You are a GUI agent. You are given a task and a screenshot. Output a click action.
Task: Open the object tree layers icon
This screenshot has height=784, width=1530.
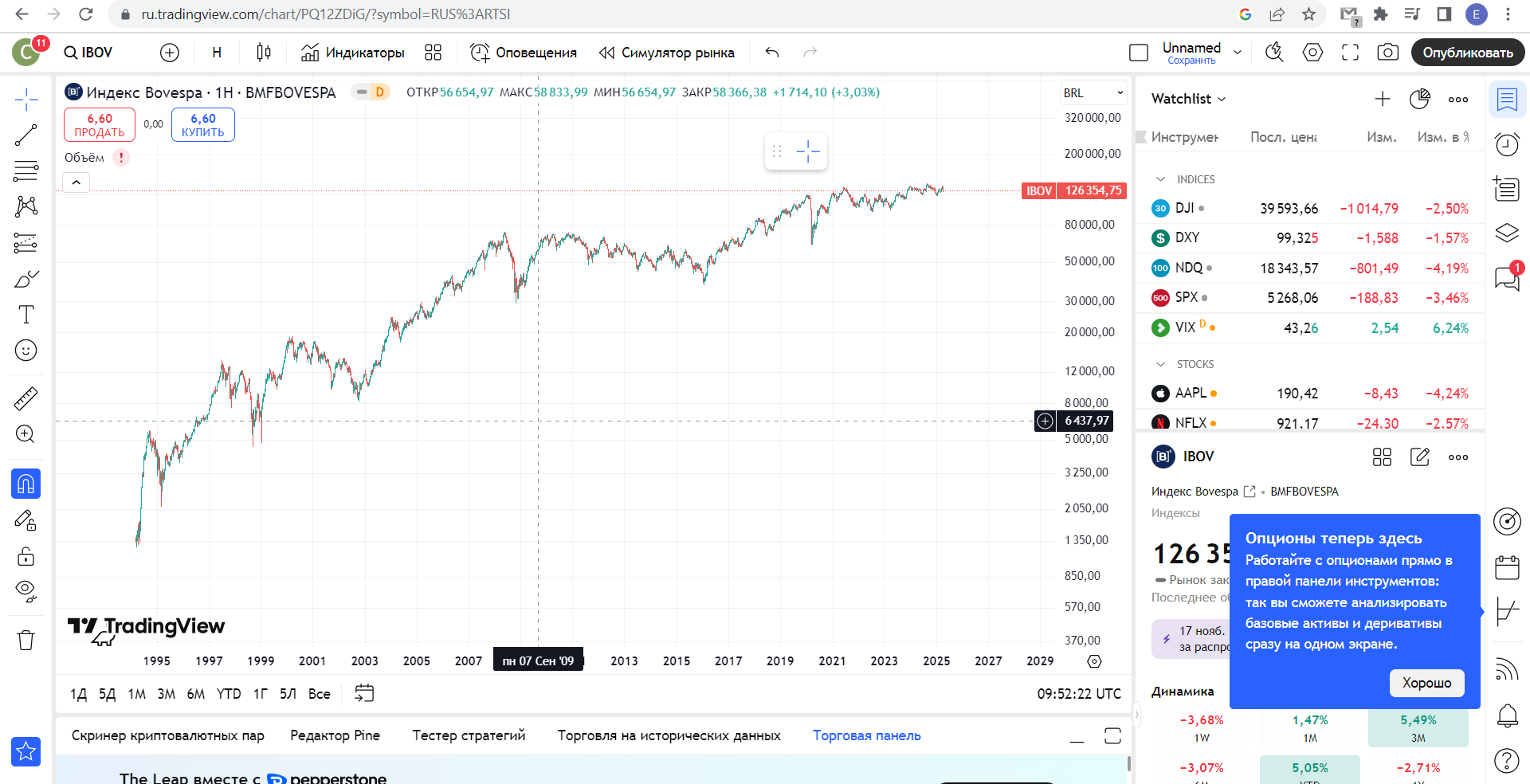1507,233
